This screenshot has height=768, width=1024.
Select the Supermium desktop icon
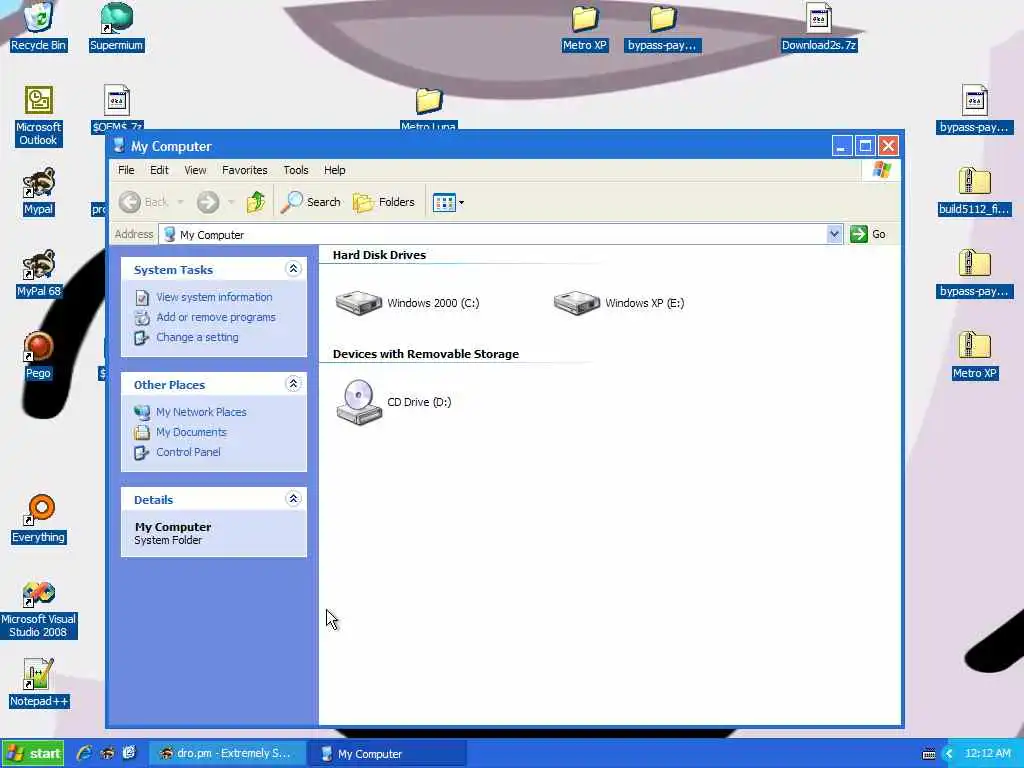tap(116, 27)
